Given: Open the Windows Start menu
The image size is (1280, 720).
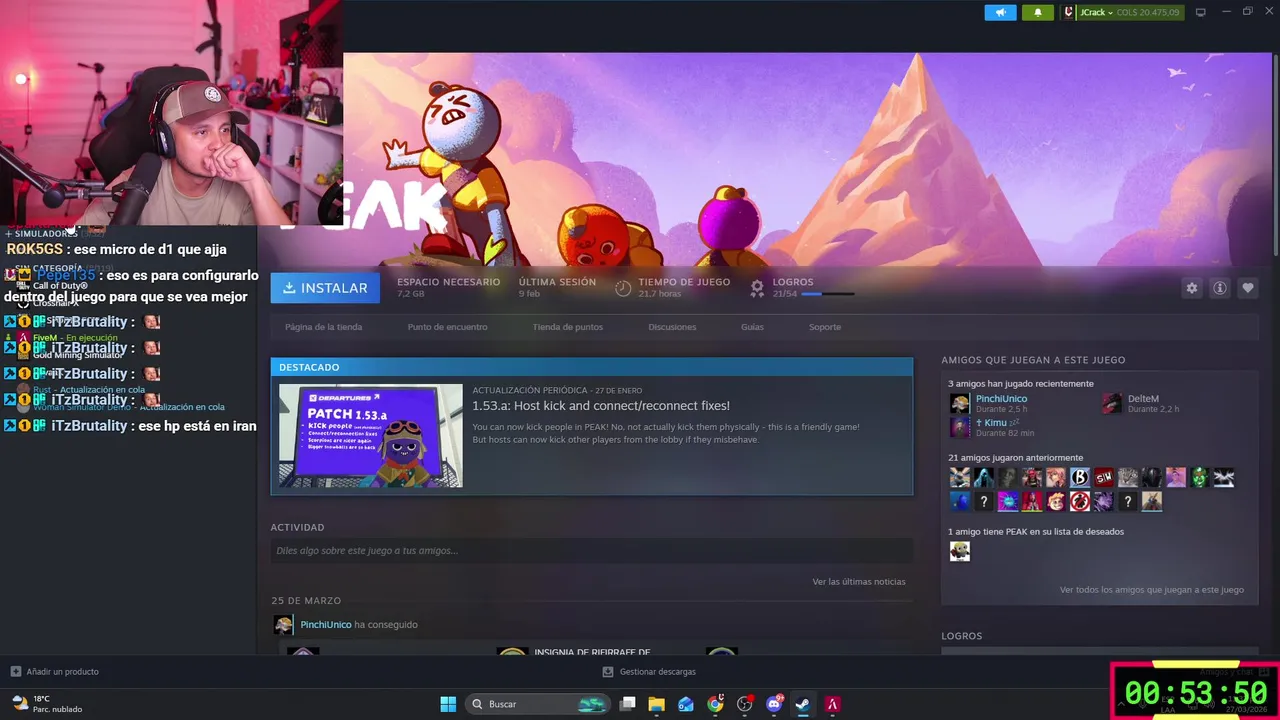Looking at the screenshot, I should pos(448,704).
